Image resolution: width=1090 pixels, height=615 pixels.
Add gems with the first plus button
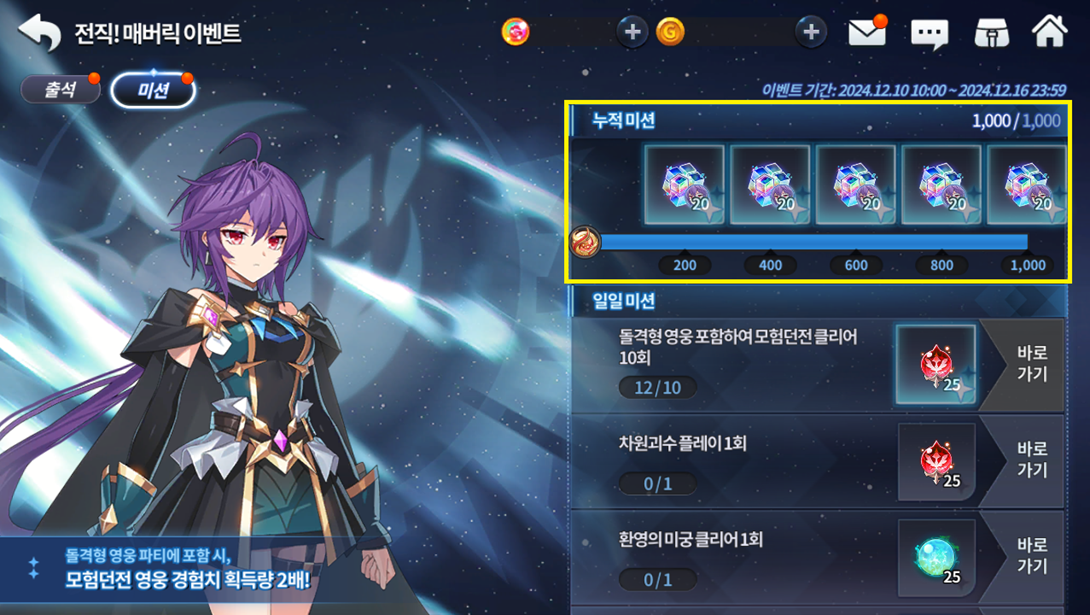click(x=632, y=32)
